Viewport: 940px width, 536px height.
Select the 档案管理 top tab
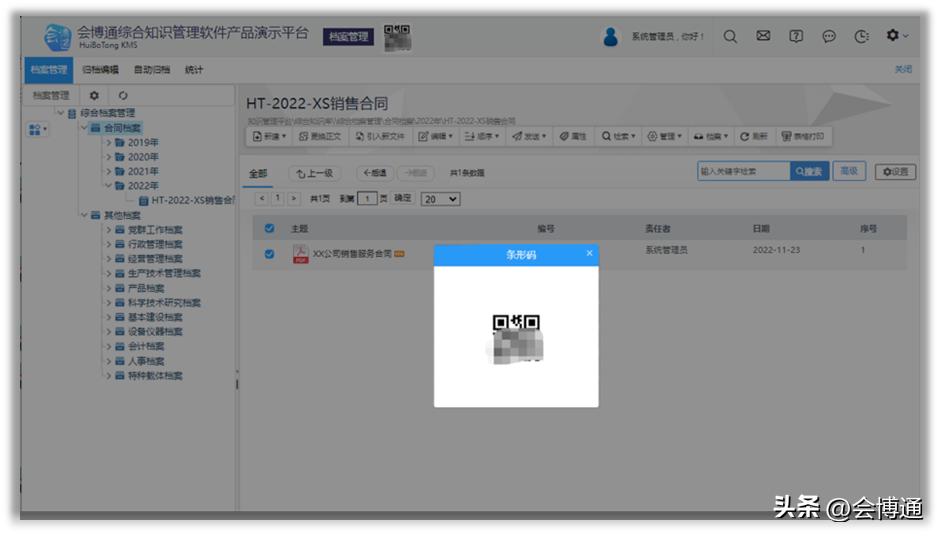(49, 70)
